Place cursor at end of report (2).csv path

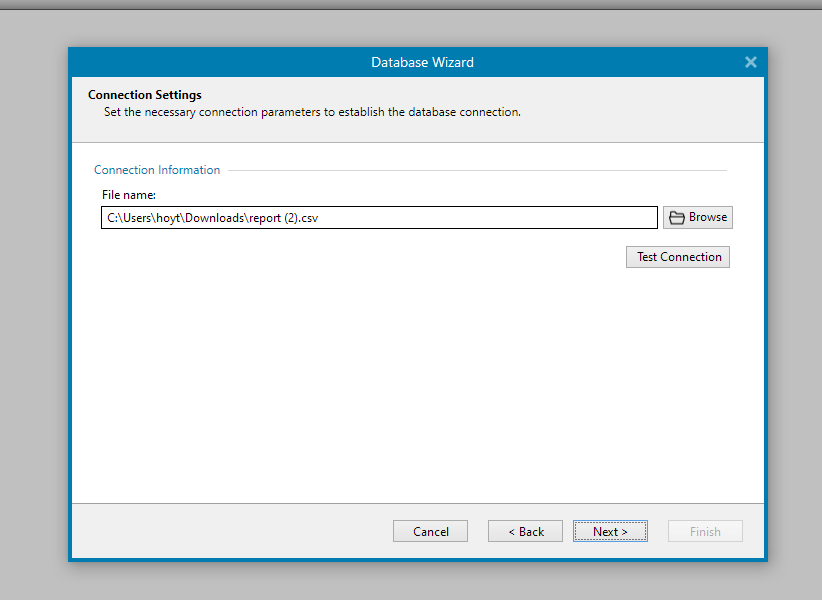pos(320,217)
